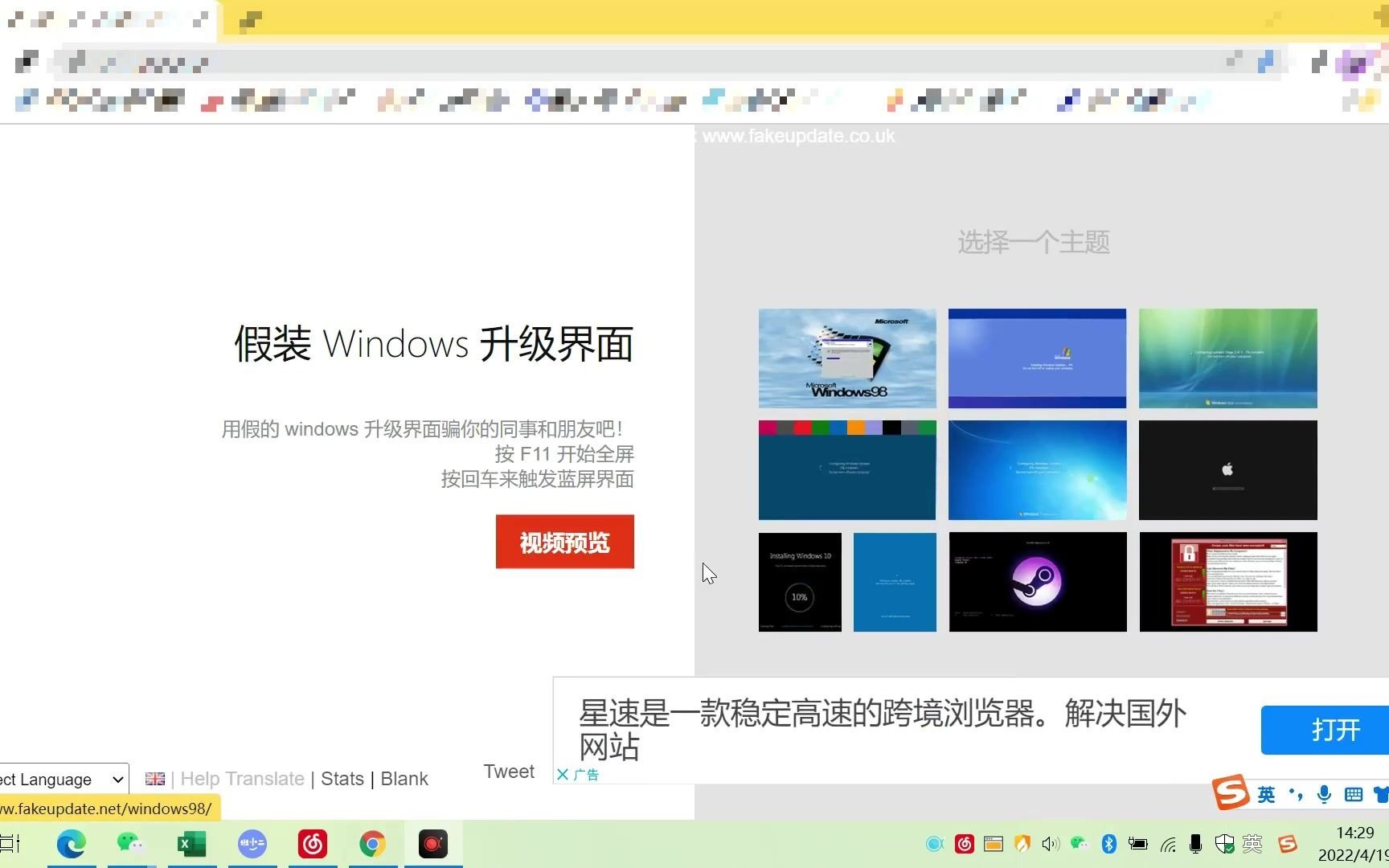Open Microsoft Edge from the taskbar
The width and height of the screenshot is (1389, 868).
point(71,844)
